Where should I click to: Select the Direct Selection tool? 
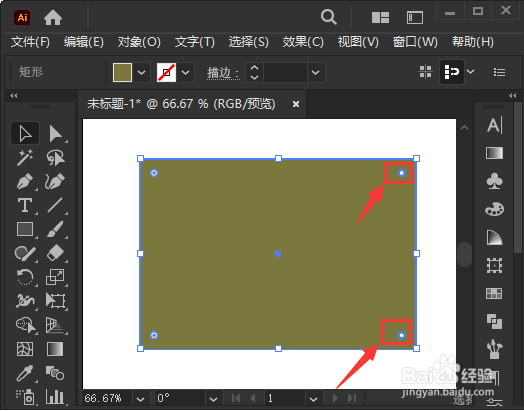[x=55, y=134]
